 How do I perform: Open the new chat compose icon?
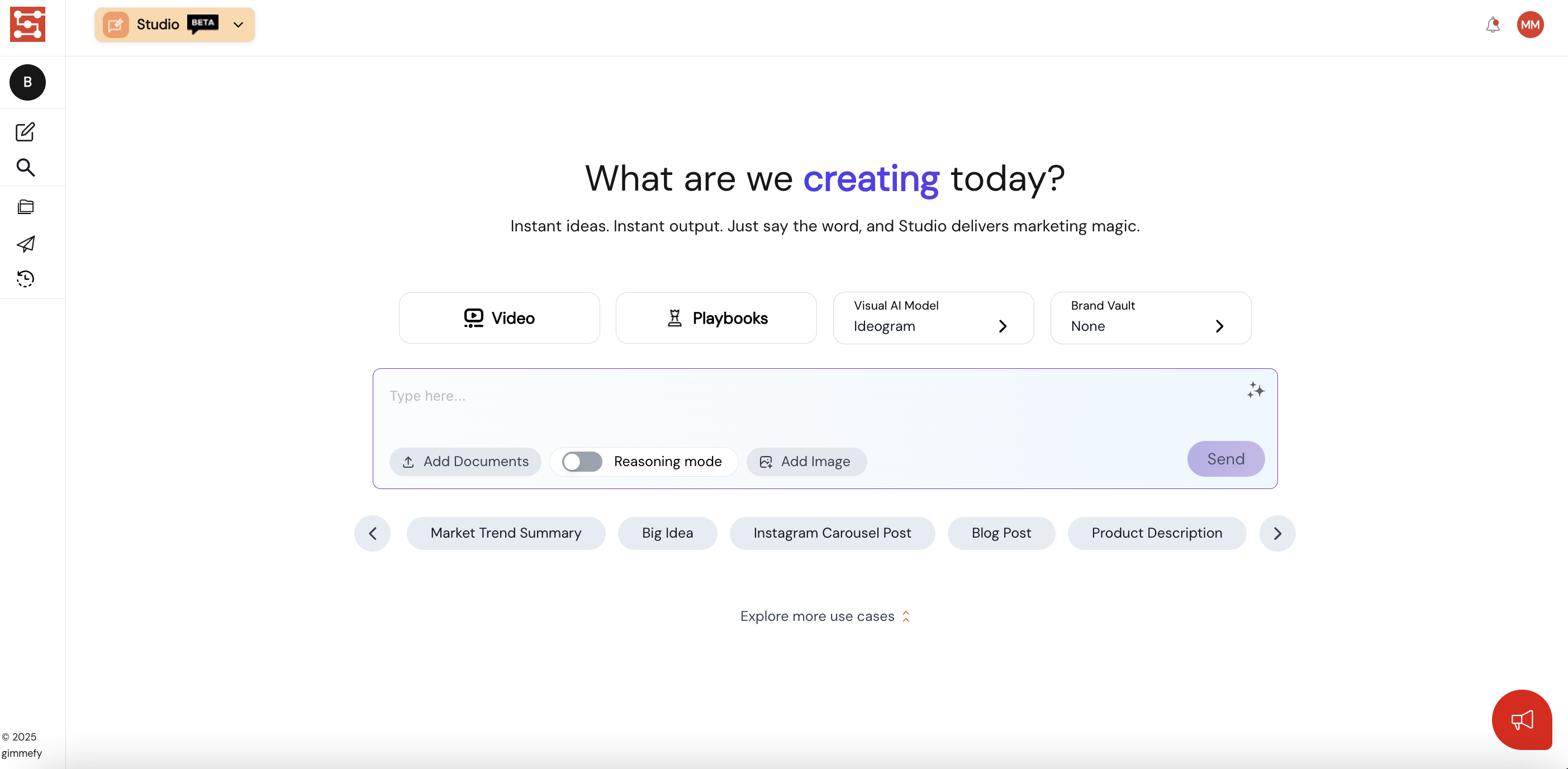coord(25,131)
